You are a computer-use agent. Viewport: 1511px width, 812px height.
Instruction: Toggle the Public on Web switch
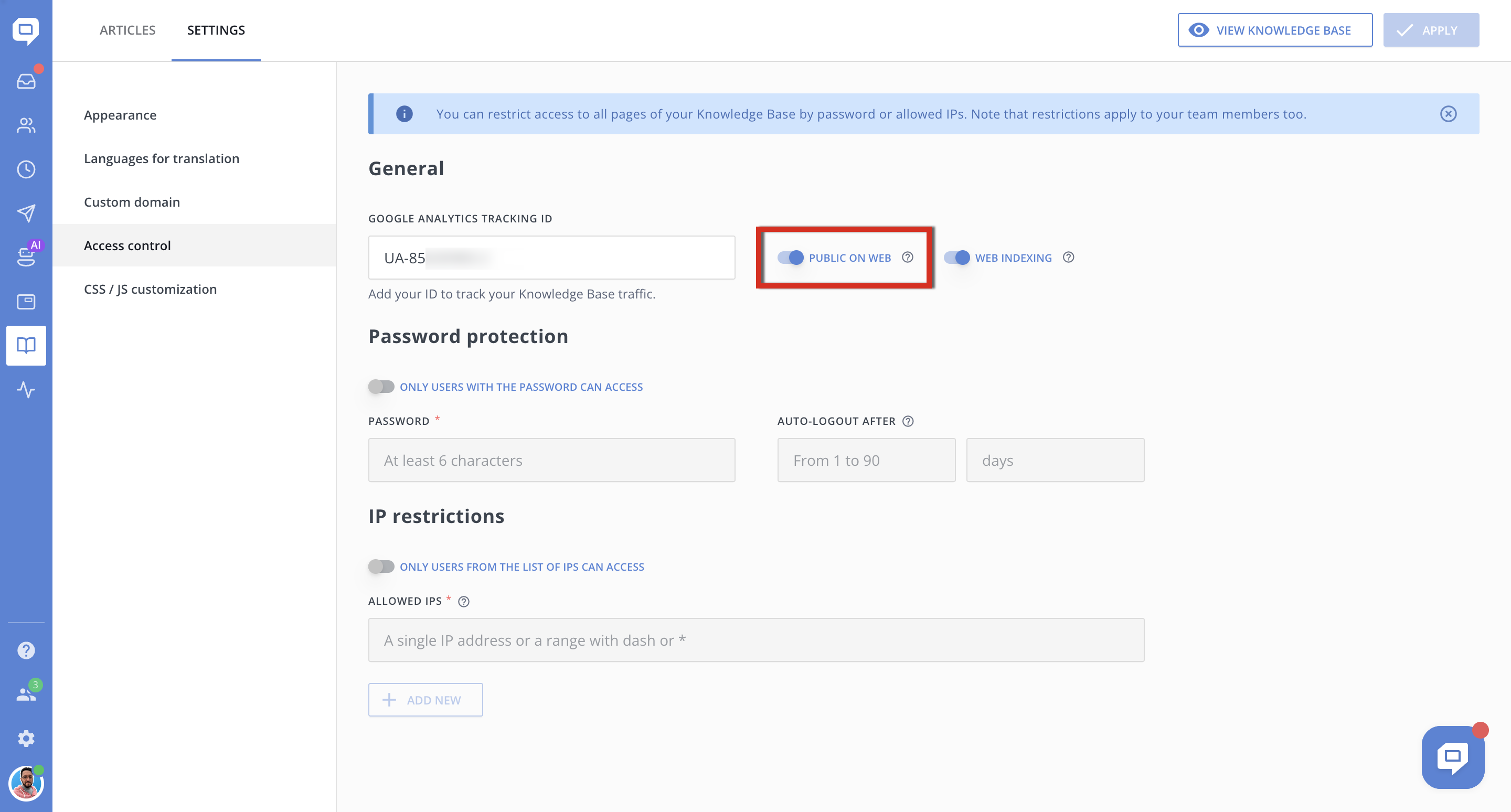coord(790,258)
